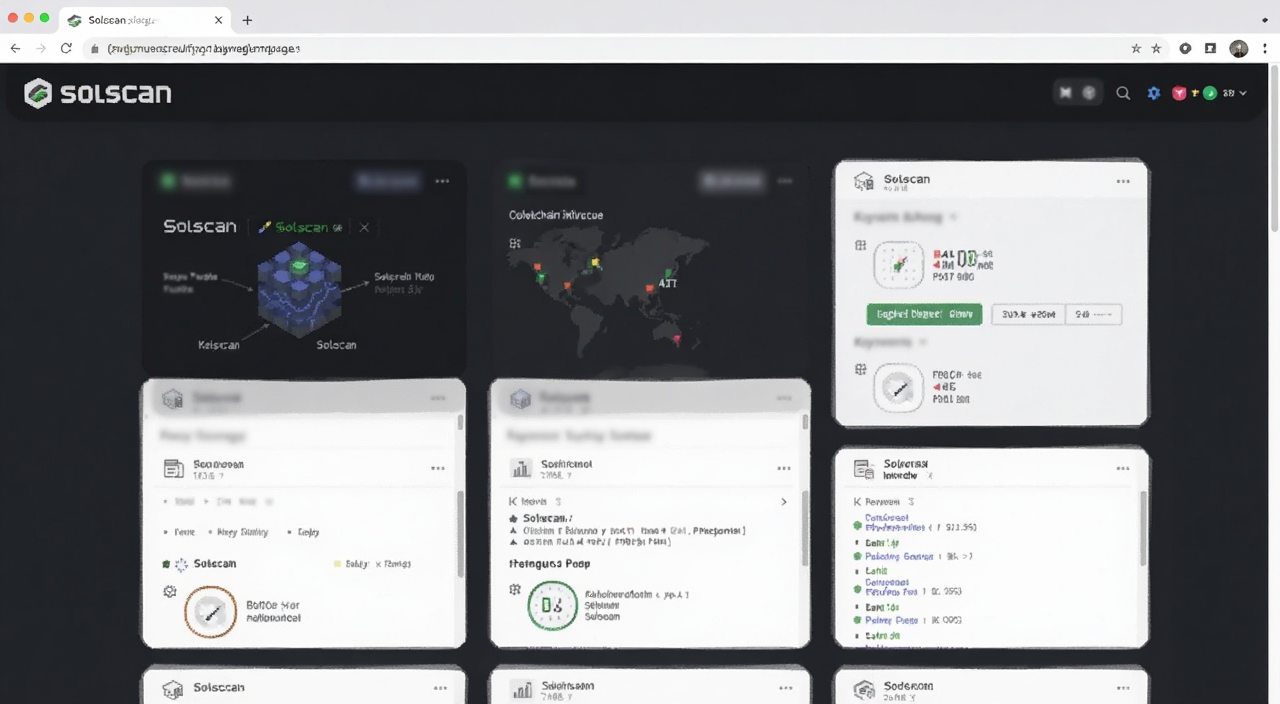Click the Solscan row with the dotted spinner icon
Viewport: 1280px width, 704px height.
click(200, 564)
